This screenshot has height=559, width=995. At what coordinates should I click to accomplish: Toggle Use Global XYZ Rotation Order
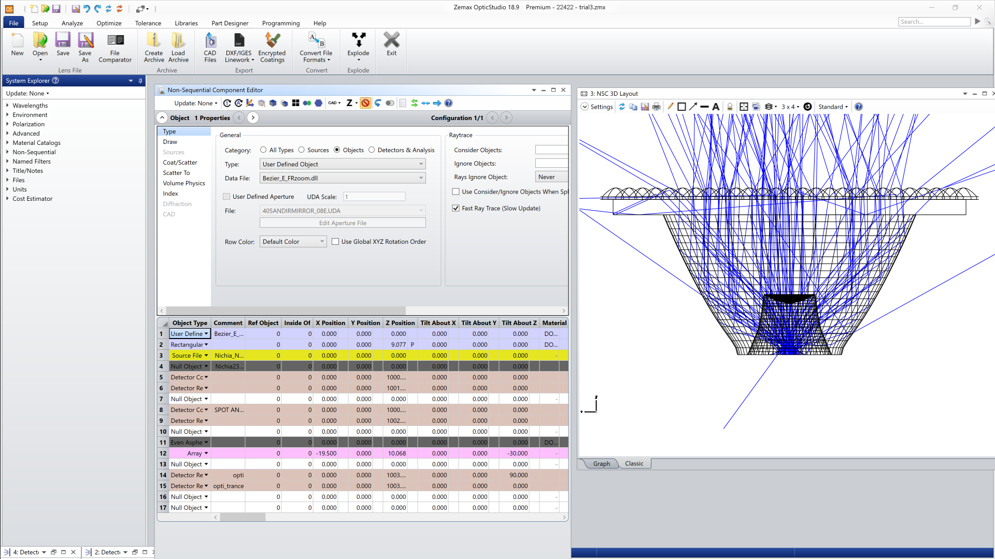[x=335, y=242]
